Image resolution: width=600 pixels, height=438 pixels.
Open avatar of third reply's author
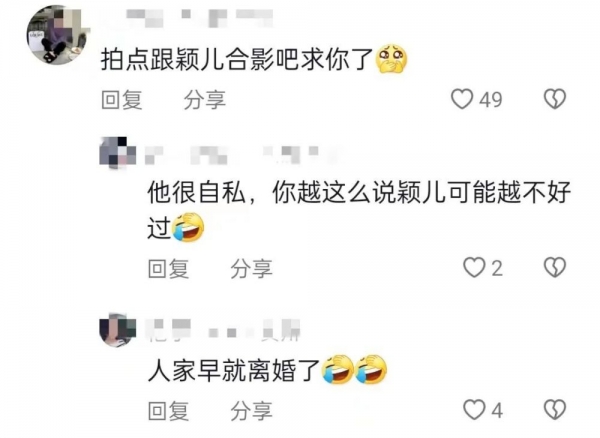(117, 329)
